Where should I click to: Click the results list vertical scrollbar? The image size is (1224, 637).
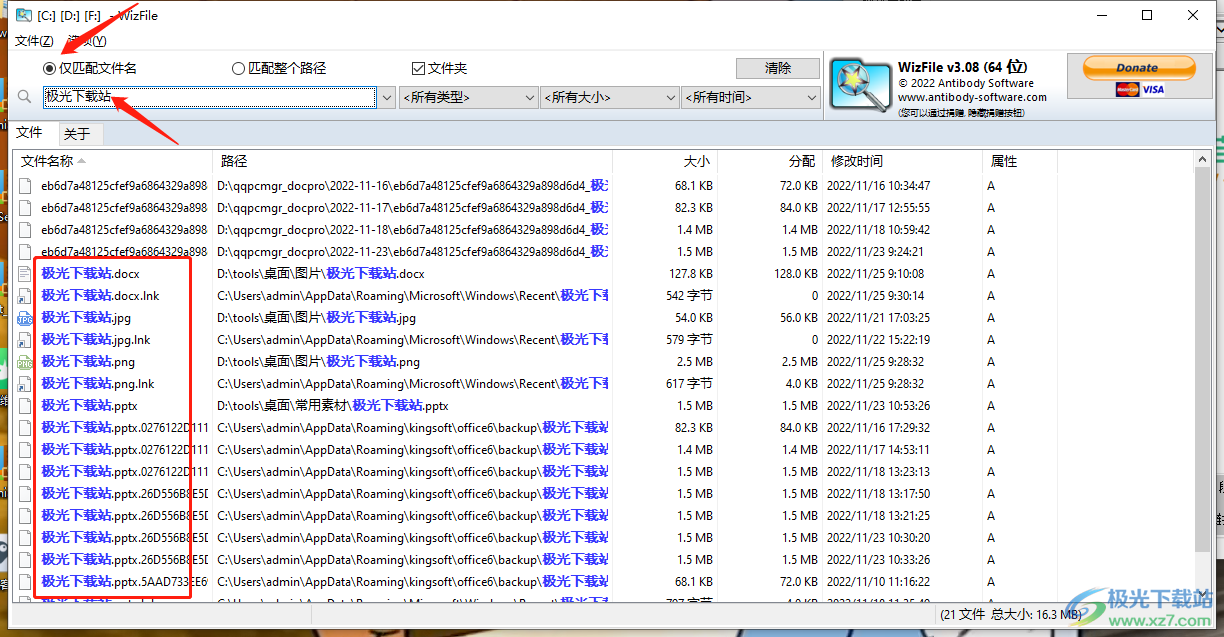pos(1203,375)
